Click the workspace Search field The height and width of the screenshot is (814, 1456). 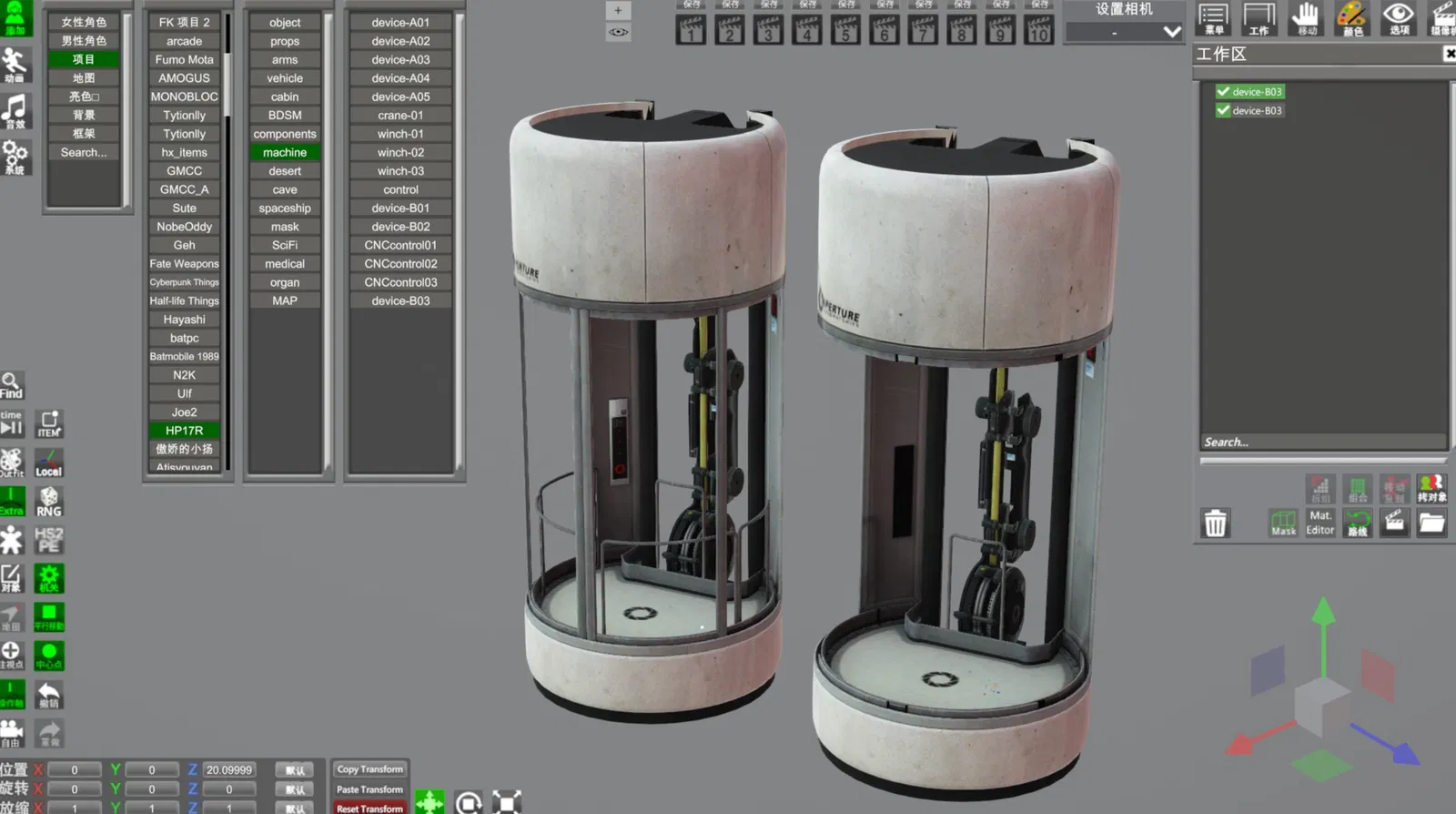1324,442
